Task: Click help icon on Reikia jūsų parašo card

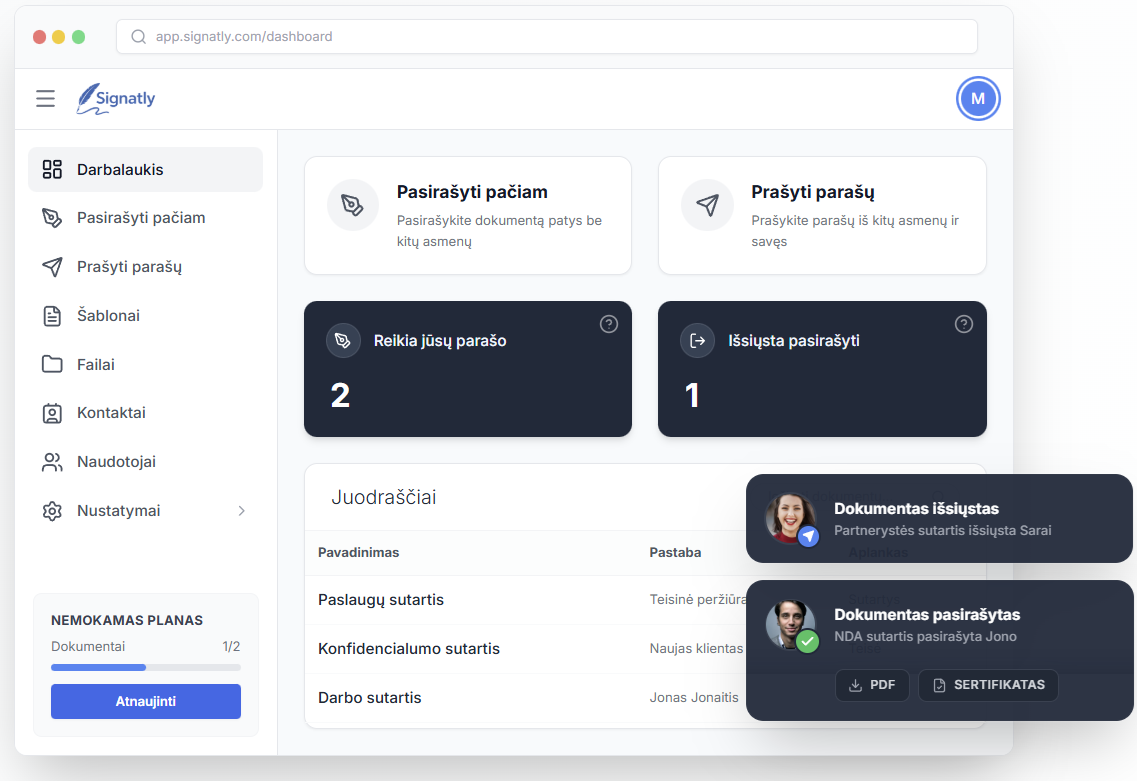Action: click(609, 324)
